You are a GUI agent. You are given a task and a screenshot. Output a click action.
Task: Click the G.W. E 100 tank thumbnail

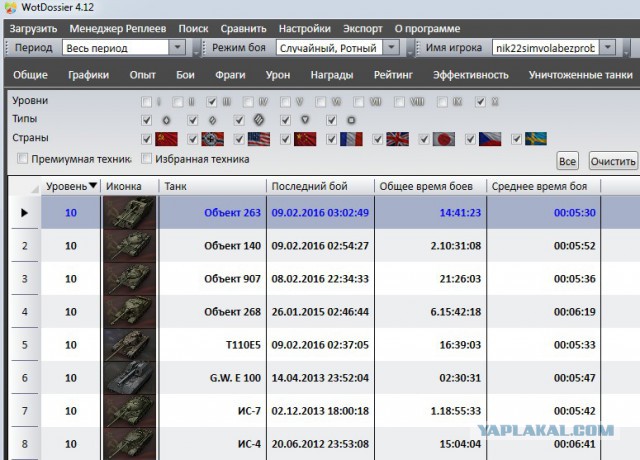(x=129, y=378)
